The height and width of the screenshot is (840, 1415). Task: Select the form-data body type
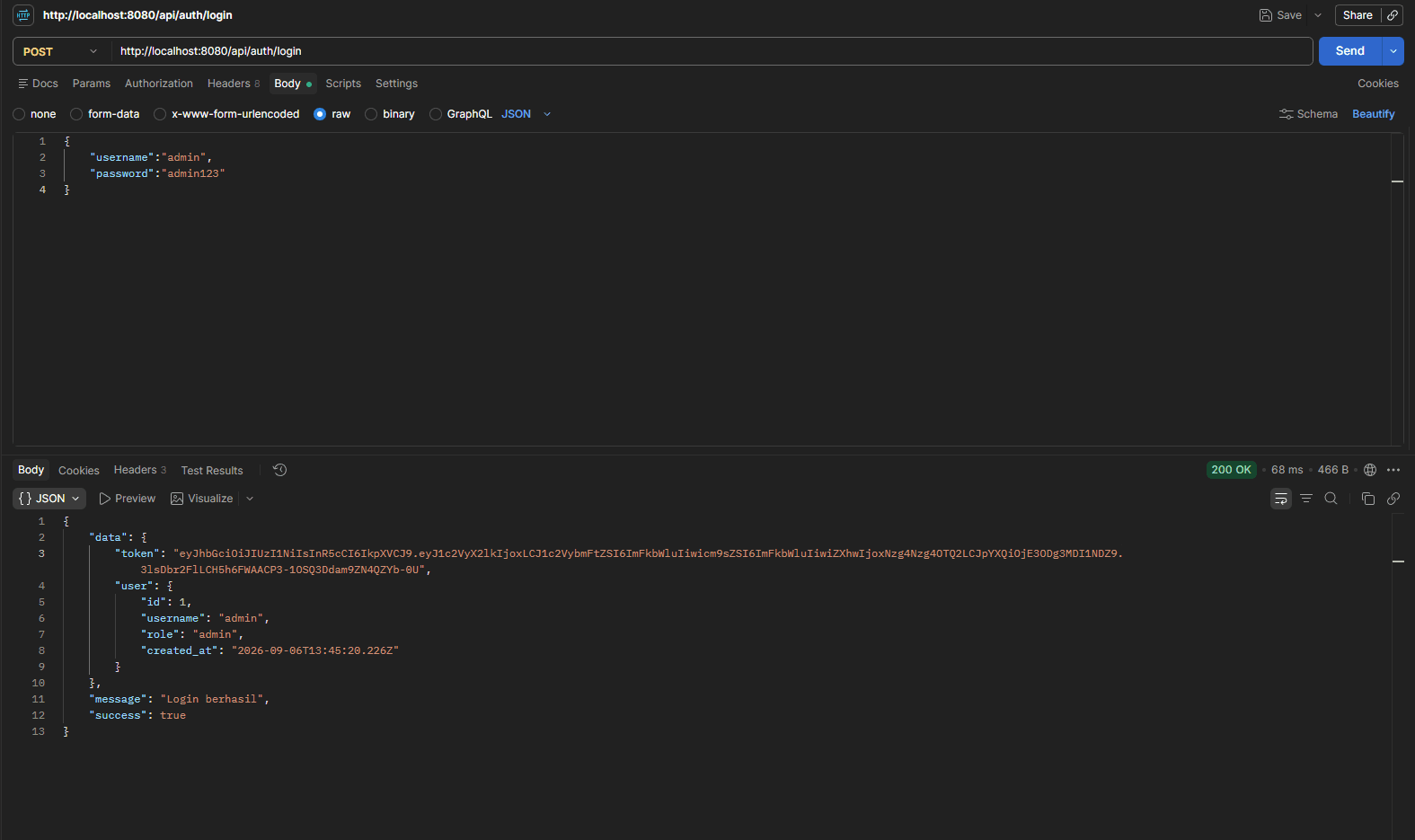pyautogui.click(x=105, y=114)
